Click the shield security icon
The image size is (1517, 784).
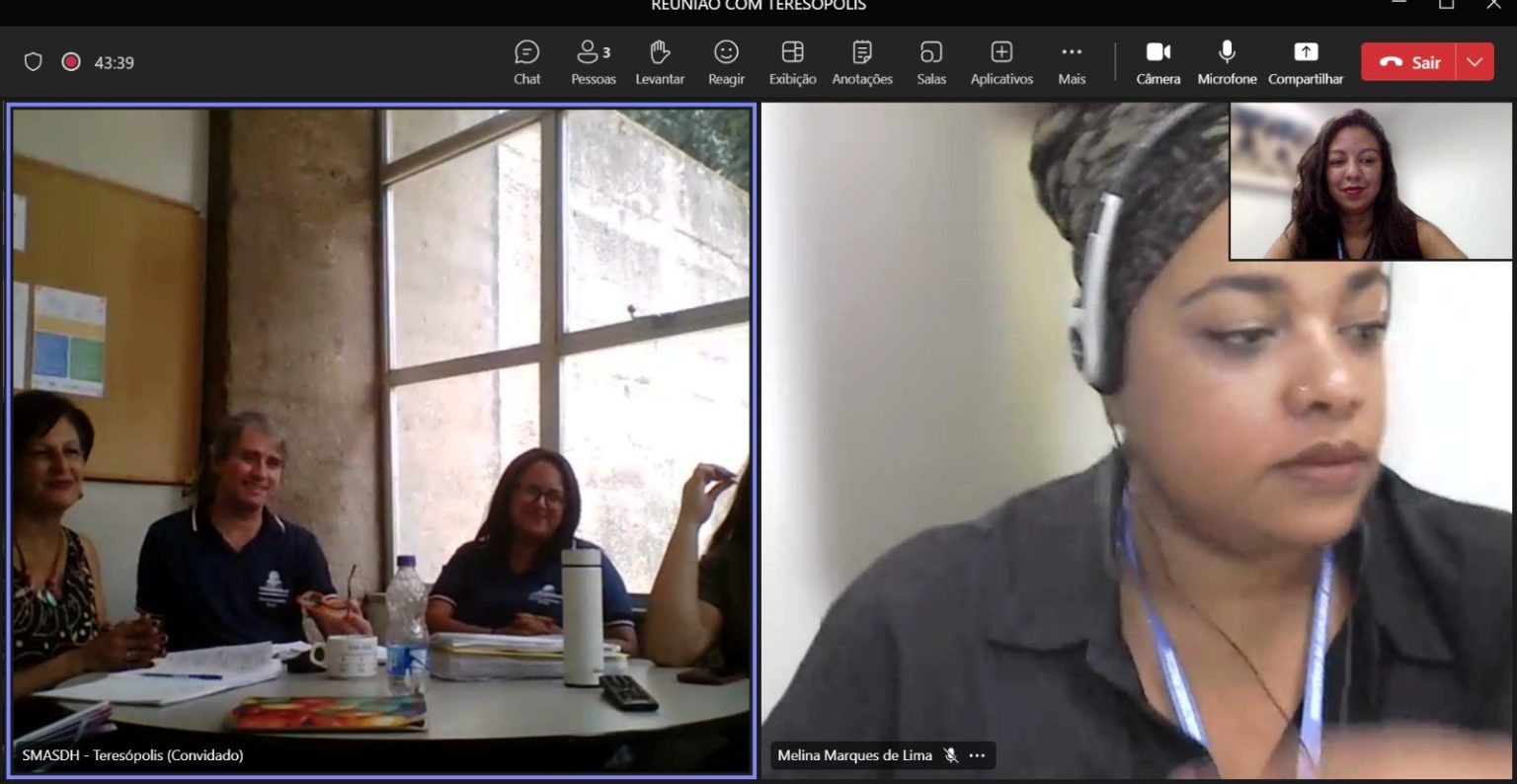[34, 62]
